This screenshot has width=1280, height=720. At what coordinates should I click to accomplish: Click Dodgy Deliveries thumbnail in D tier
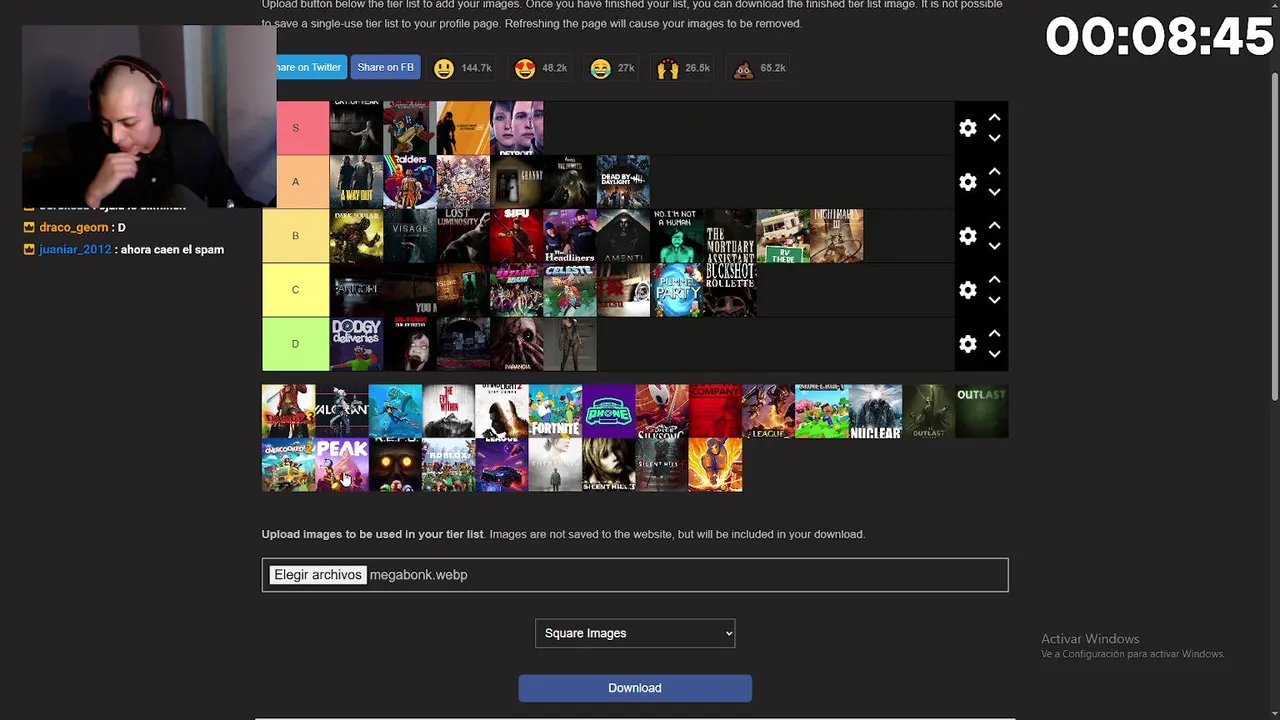(x=356, y=344)
